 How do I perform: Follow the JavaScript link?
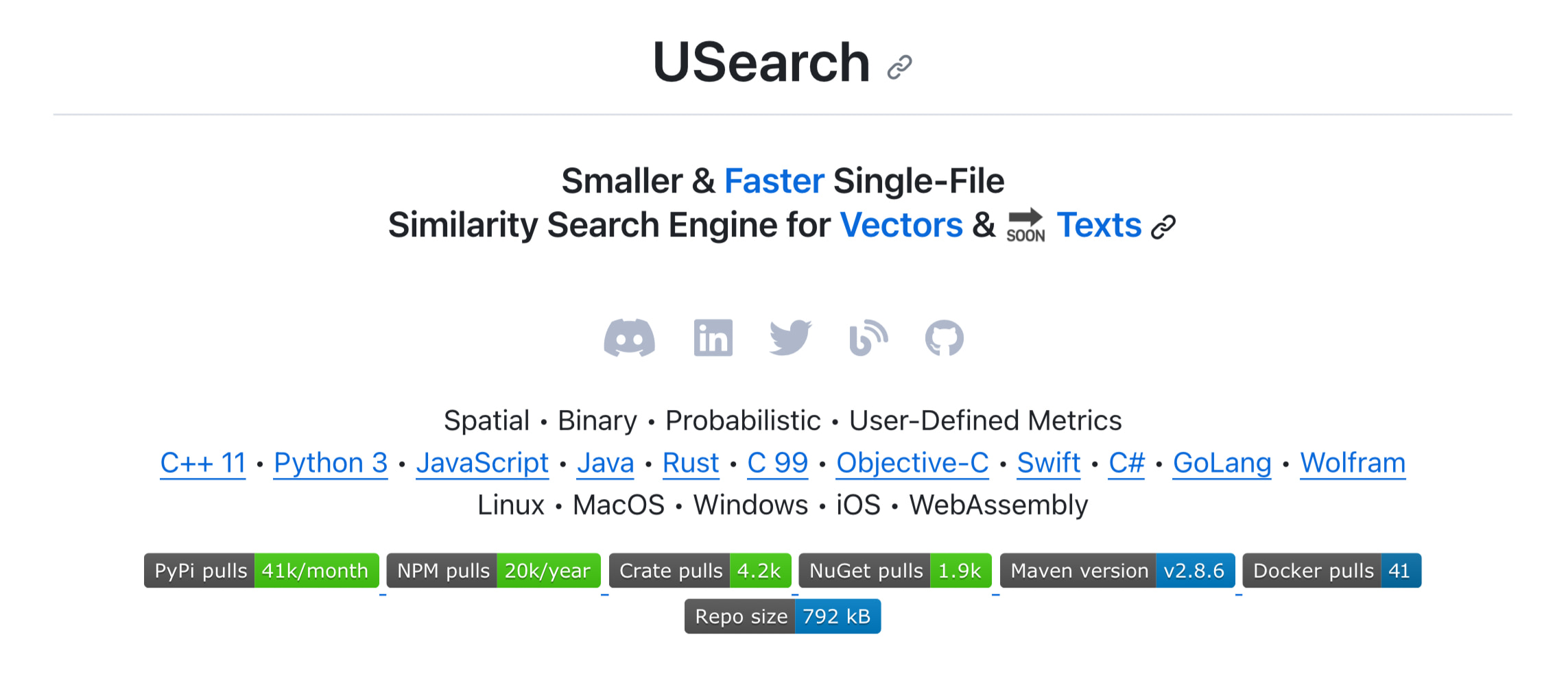[482, 463]
